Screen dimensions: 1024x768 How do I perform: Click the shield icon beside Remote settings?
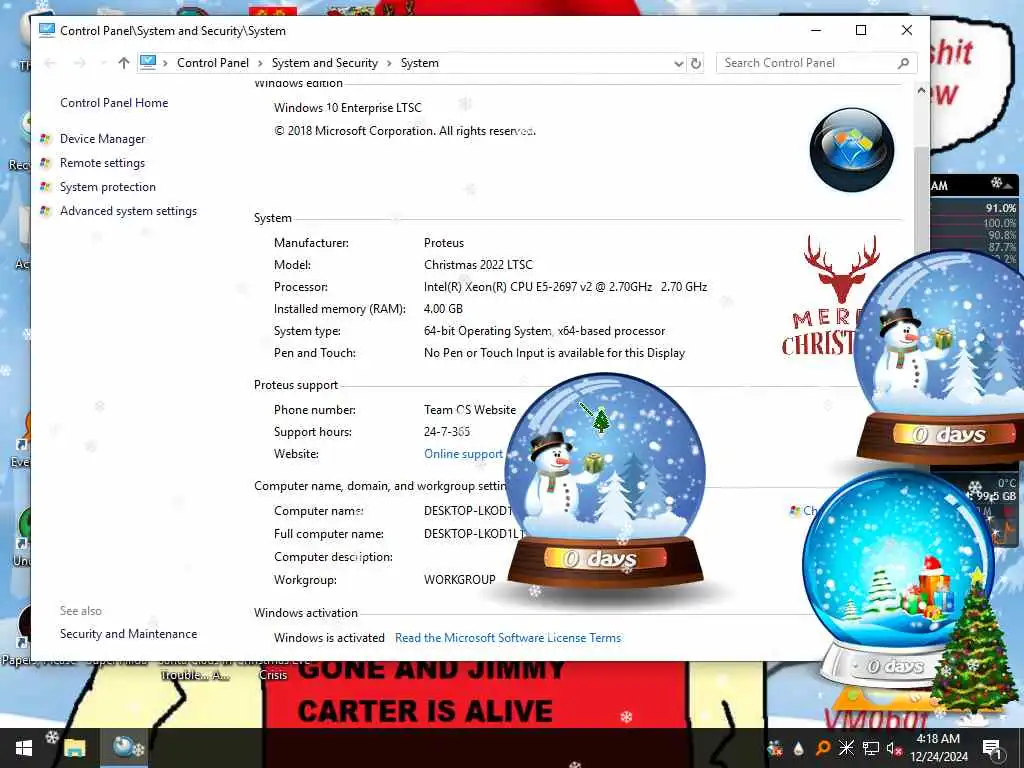[x=45, y=163]
